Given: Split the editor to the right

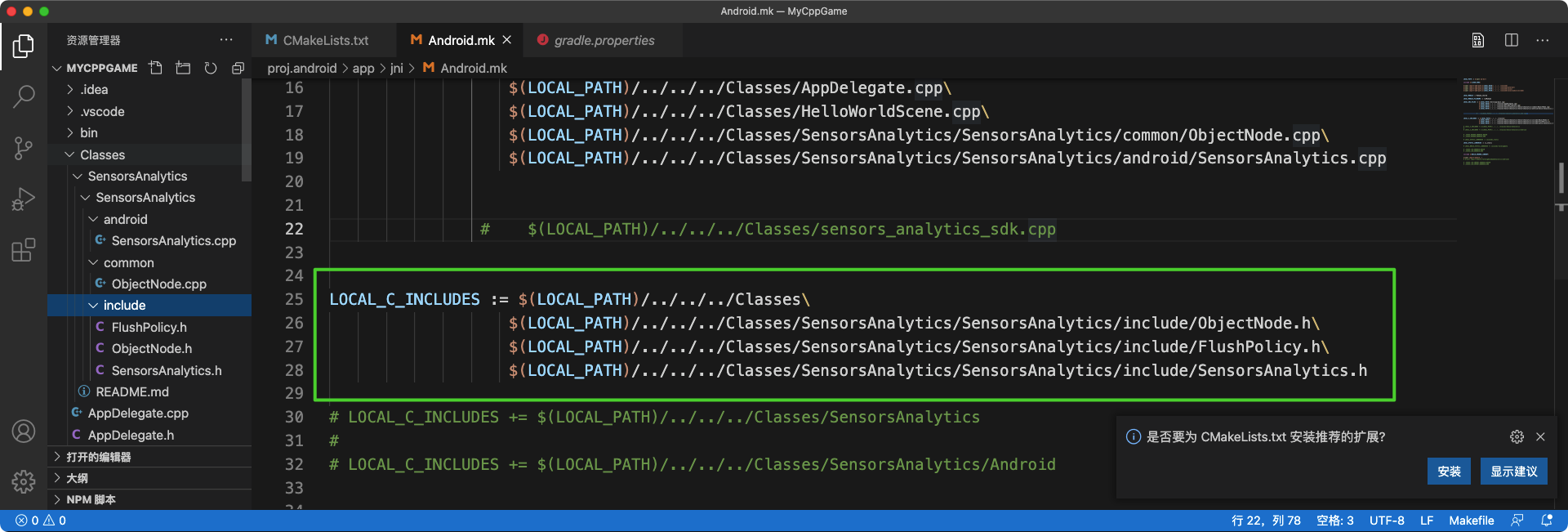Looking at the screenshot, I should tap(1512, 40).
